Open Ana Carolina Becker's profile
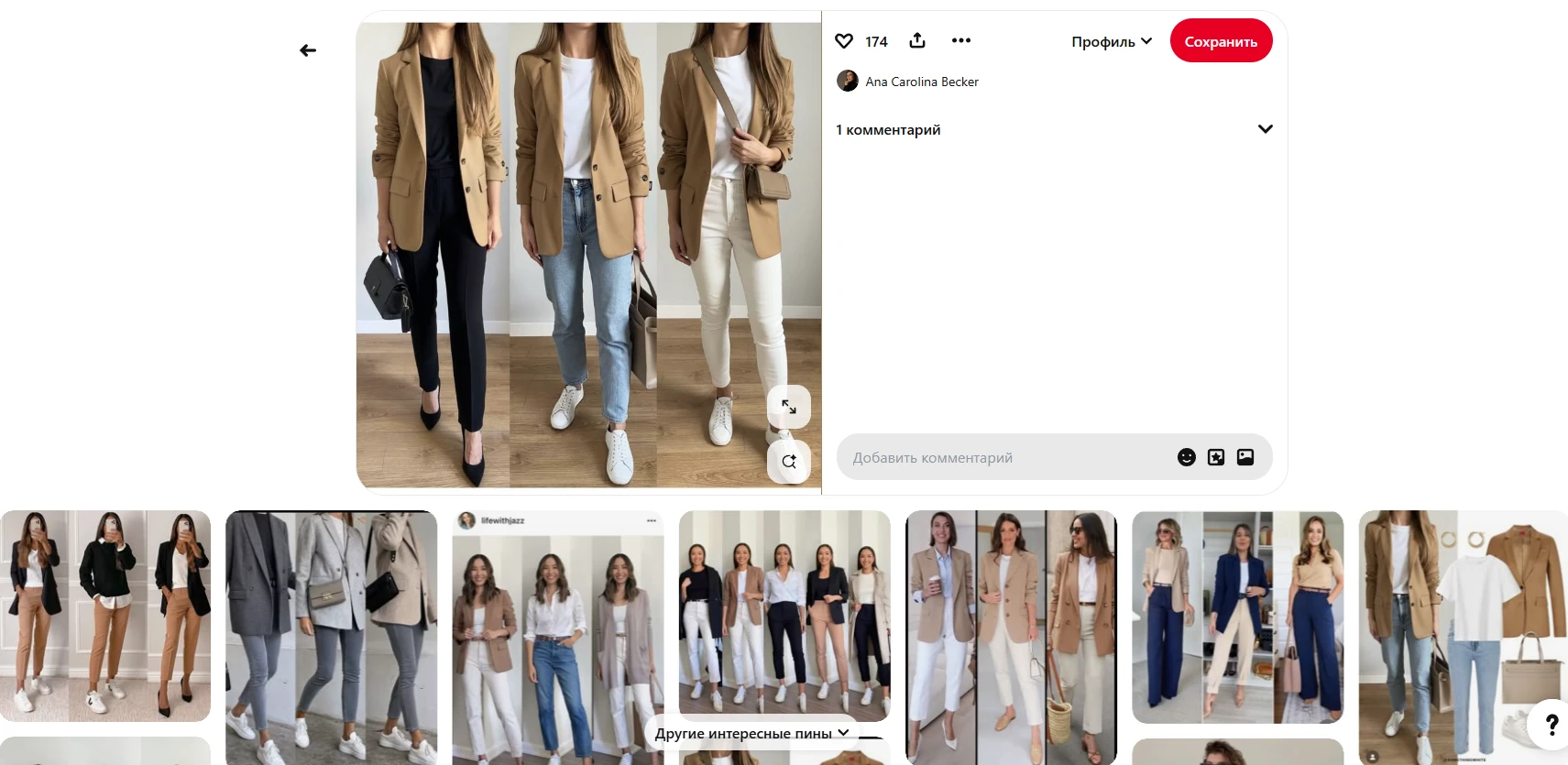The height and width of the screenshot is (765, 1568). pyautogui.click(x=922, y=82)
